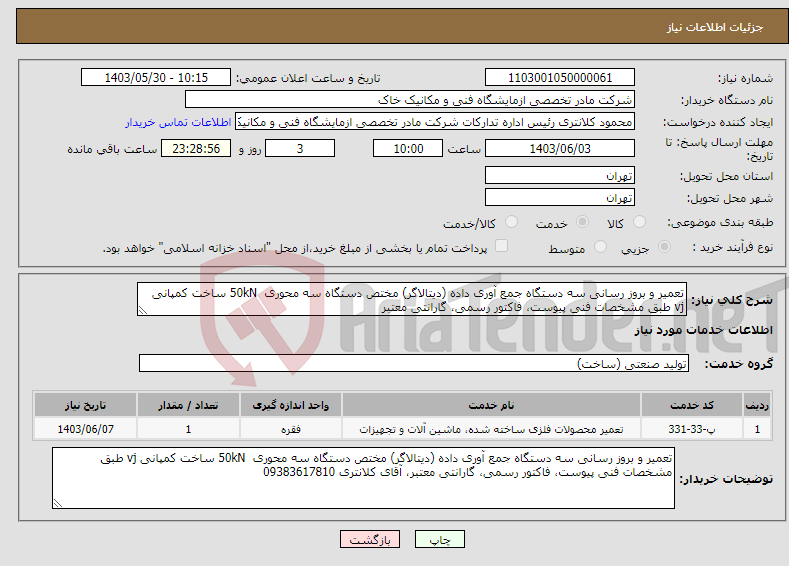Click the buyer organization name field
This screenshot has width=789, height=566.
point(410,100)
